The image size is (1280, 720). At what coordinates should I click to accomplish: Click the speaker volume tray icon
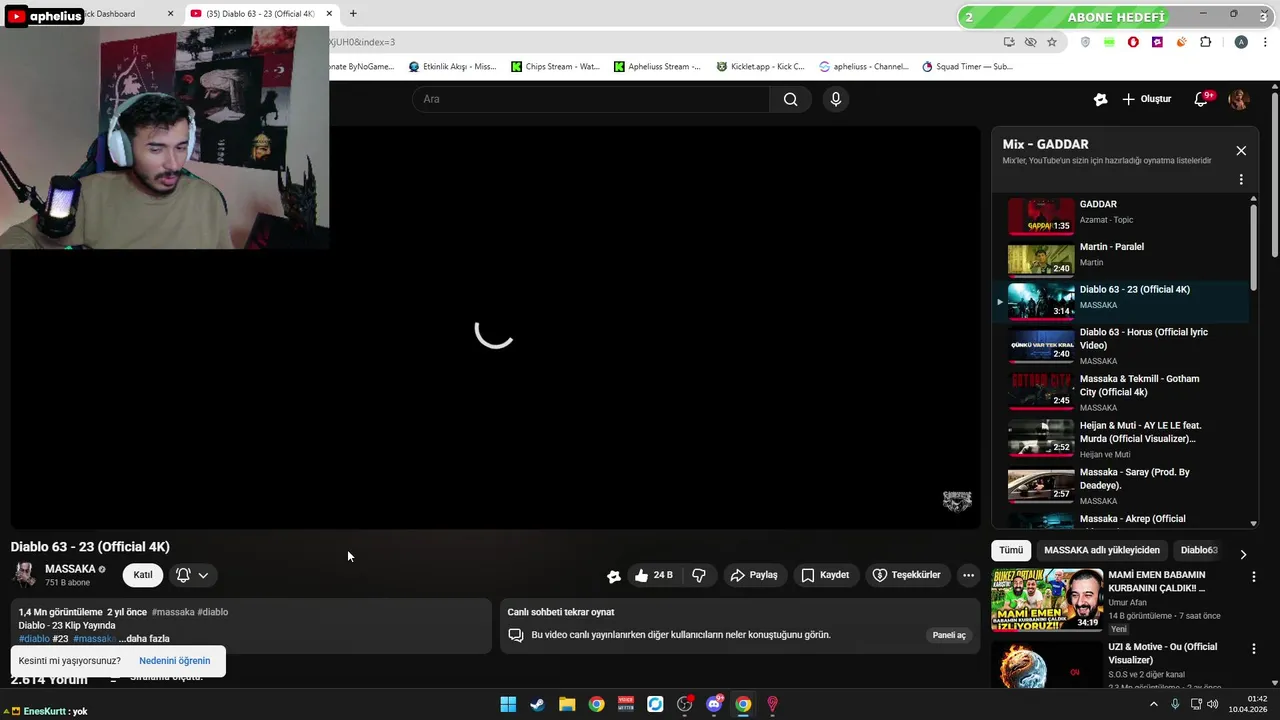click(1212, 704)
